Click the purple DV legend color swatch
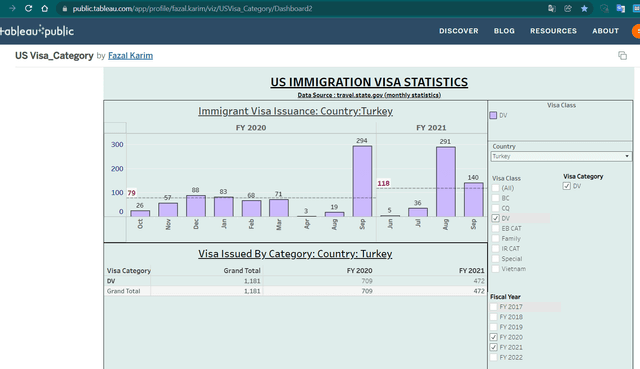Screen dimensions: 640x369 pyautogui.click(x=493, y=116)
